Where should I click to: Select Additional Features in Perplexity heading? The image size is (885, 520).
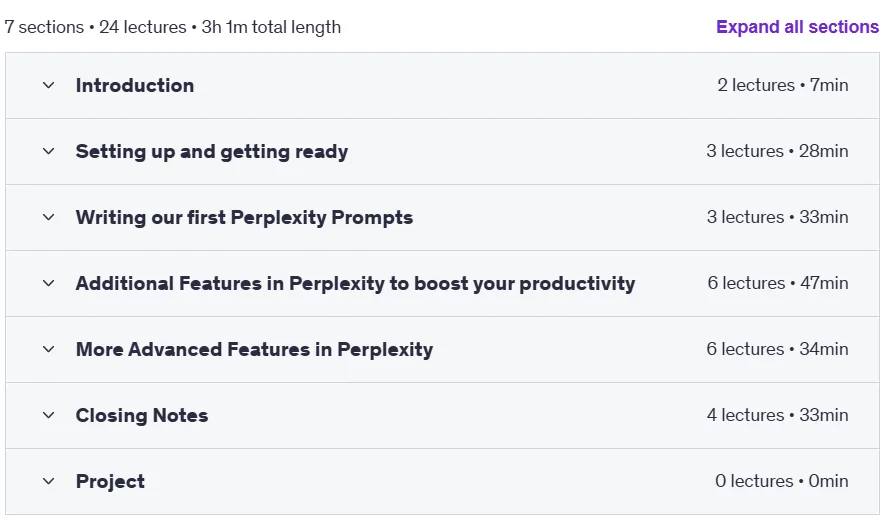(x=356, y=283)
